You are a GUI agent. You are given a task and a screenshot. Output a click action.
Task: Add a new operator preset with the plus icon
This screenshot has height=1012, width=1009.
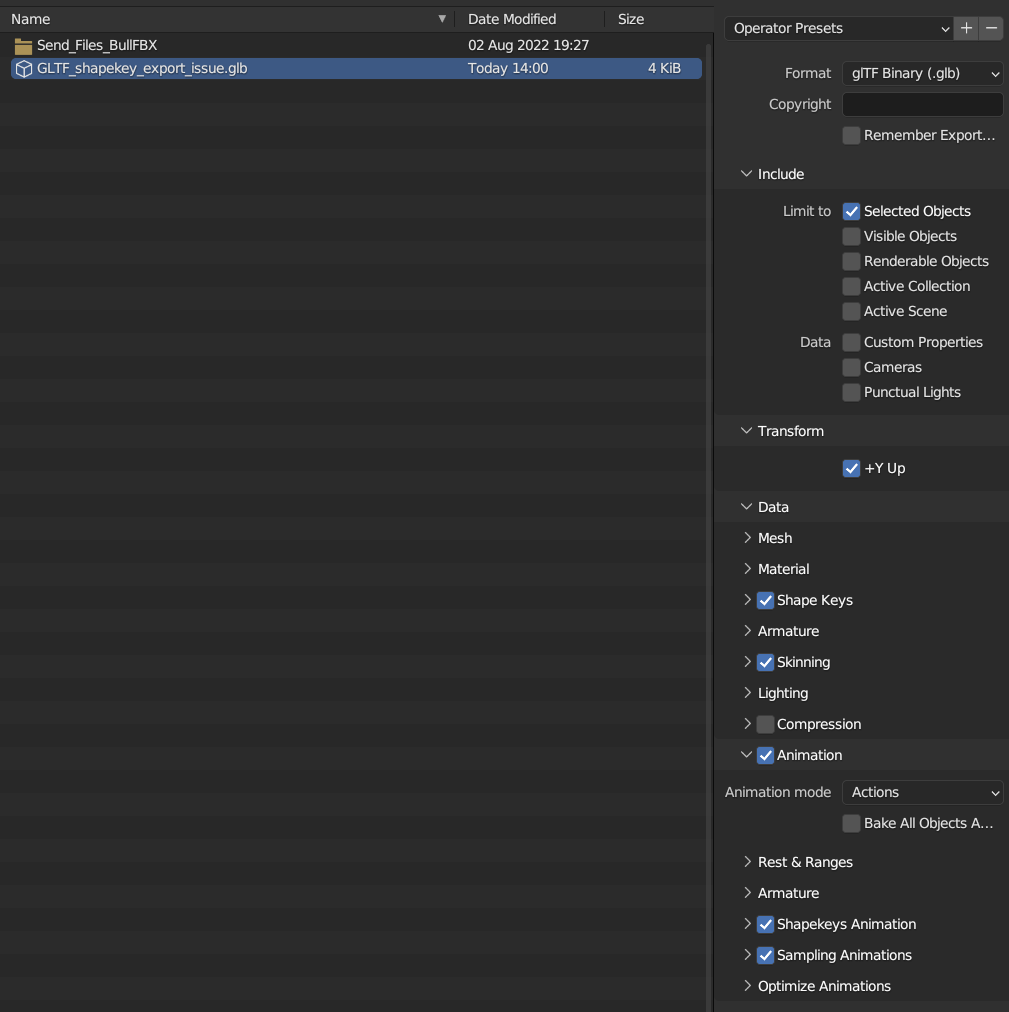coord(965,28)
